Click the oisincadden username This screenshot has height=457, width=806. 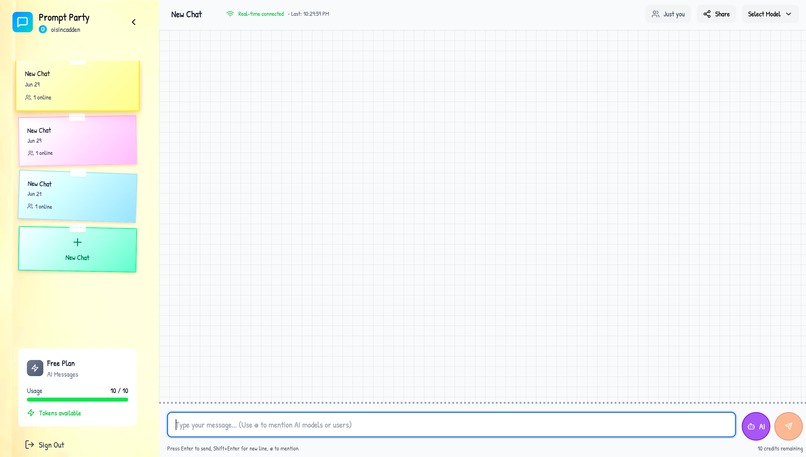(x=65, y=30)
